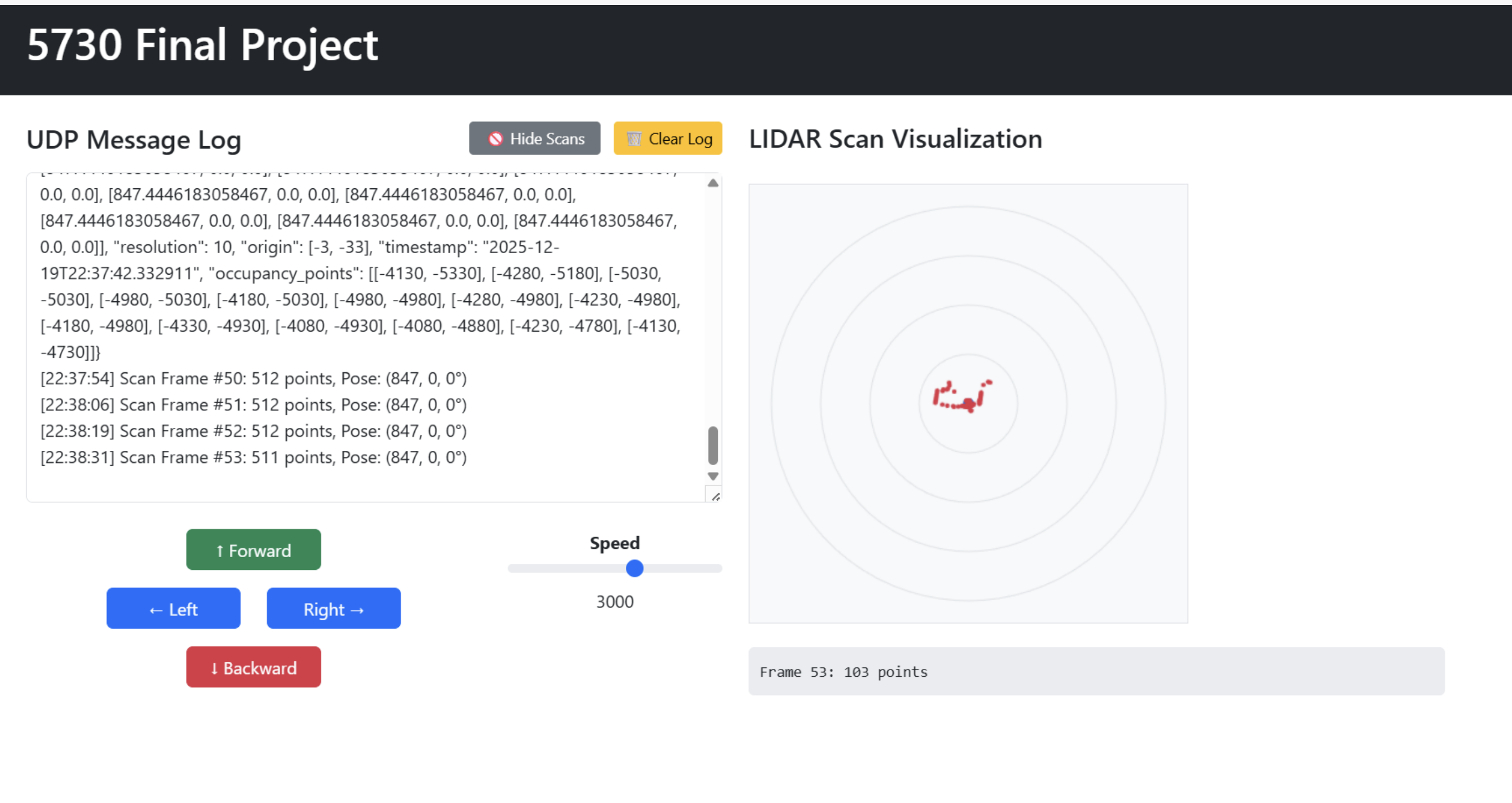Click the no-entry icon on Hide Scans
The height and width of the screenshot is (803, 1512).
pos(496,138)
